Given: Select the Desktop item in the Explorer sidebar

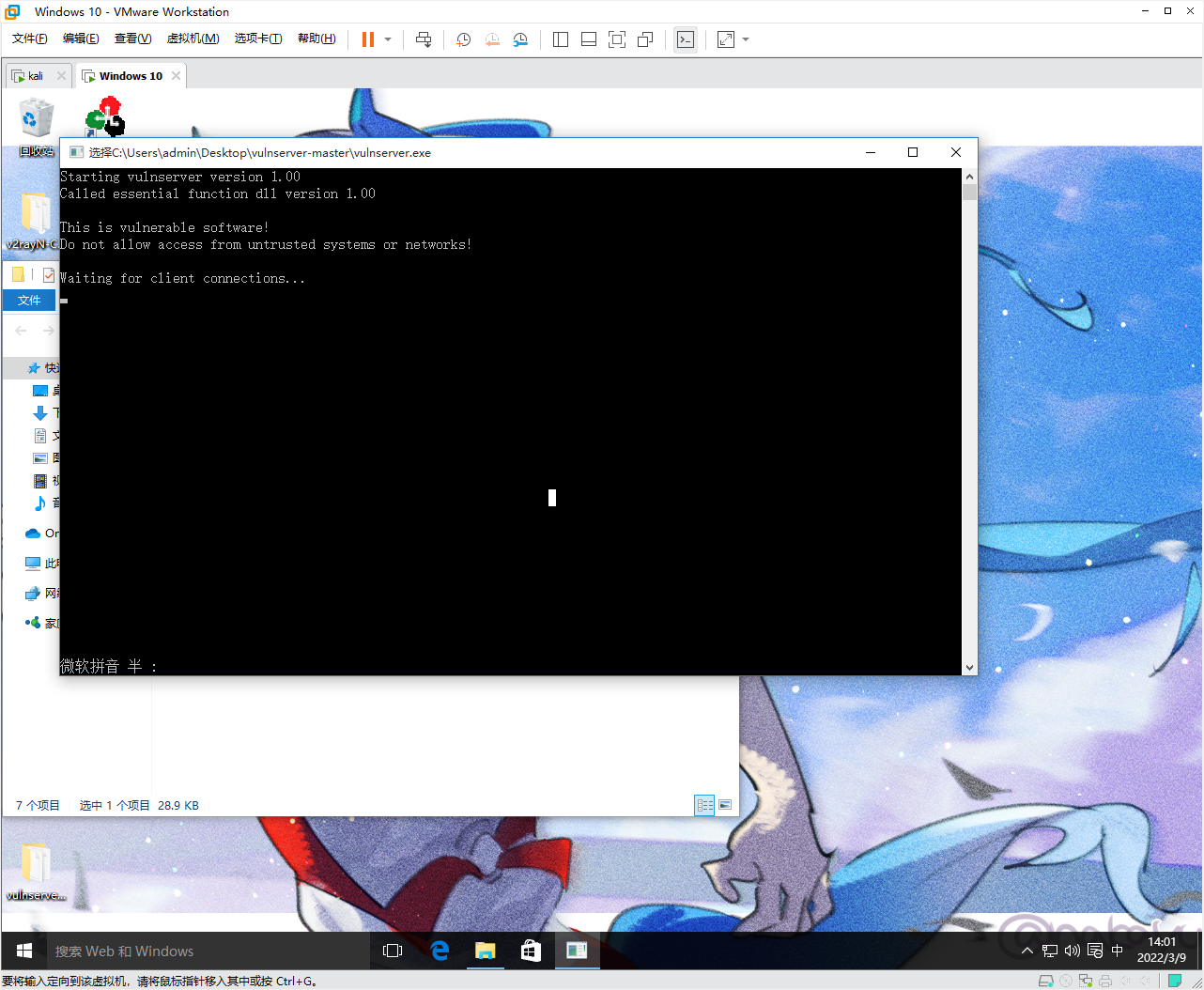Looking at the screenshot, I should pyautogui.click(x=40, y=391).
